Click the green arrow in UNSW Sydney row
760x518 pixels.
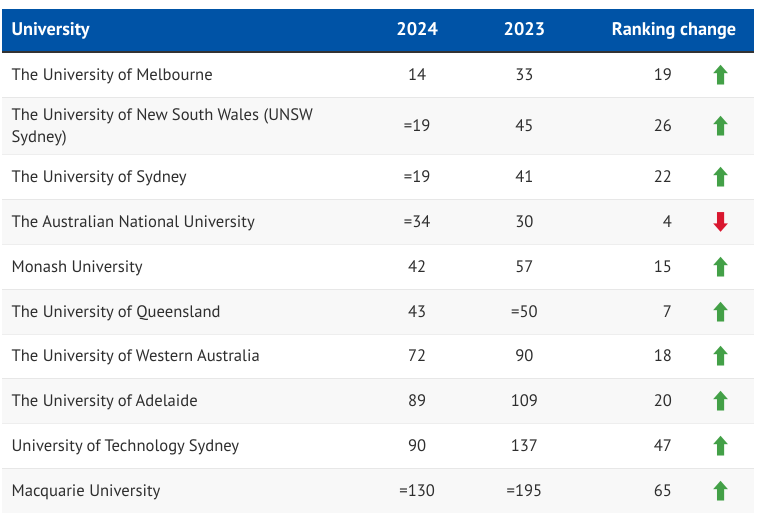720,126
